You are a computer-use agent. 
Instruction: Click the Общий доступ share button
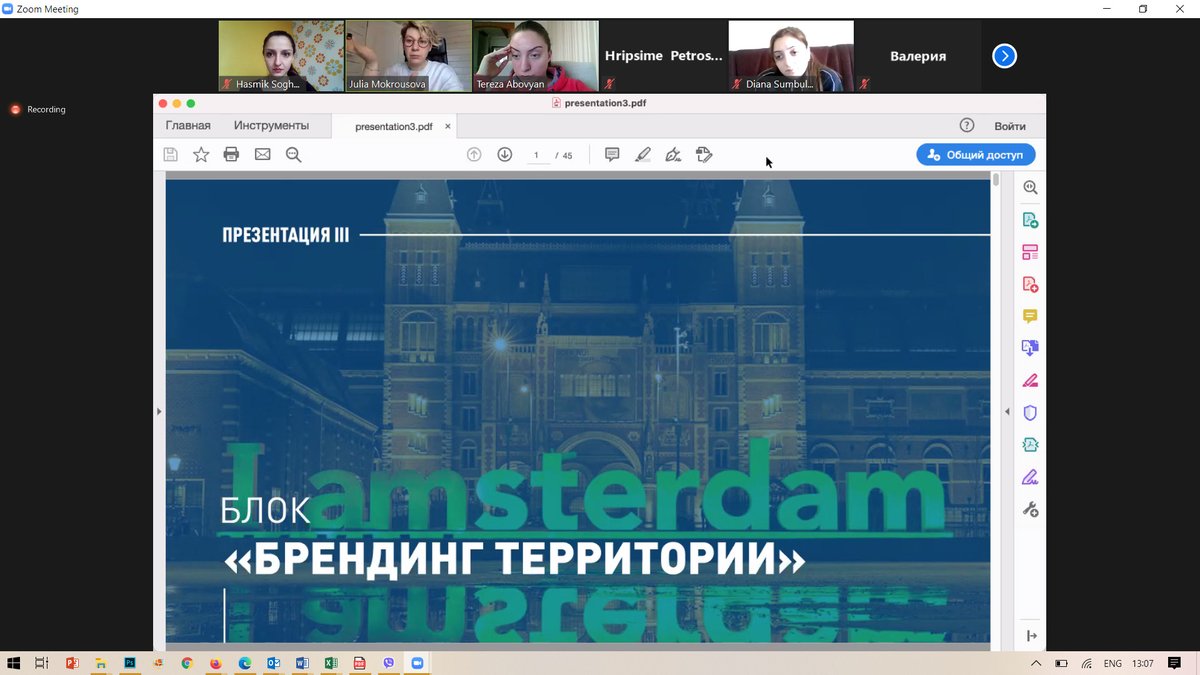tap(976, 155)
